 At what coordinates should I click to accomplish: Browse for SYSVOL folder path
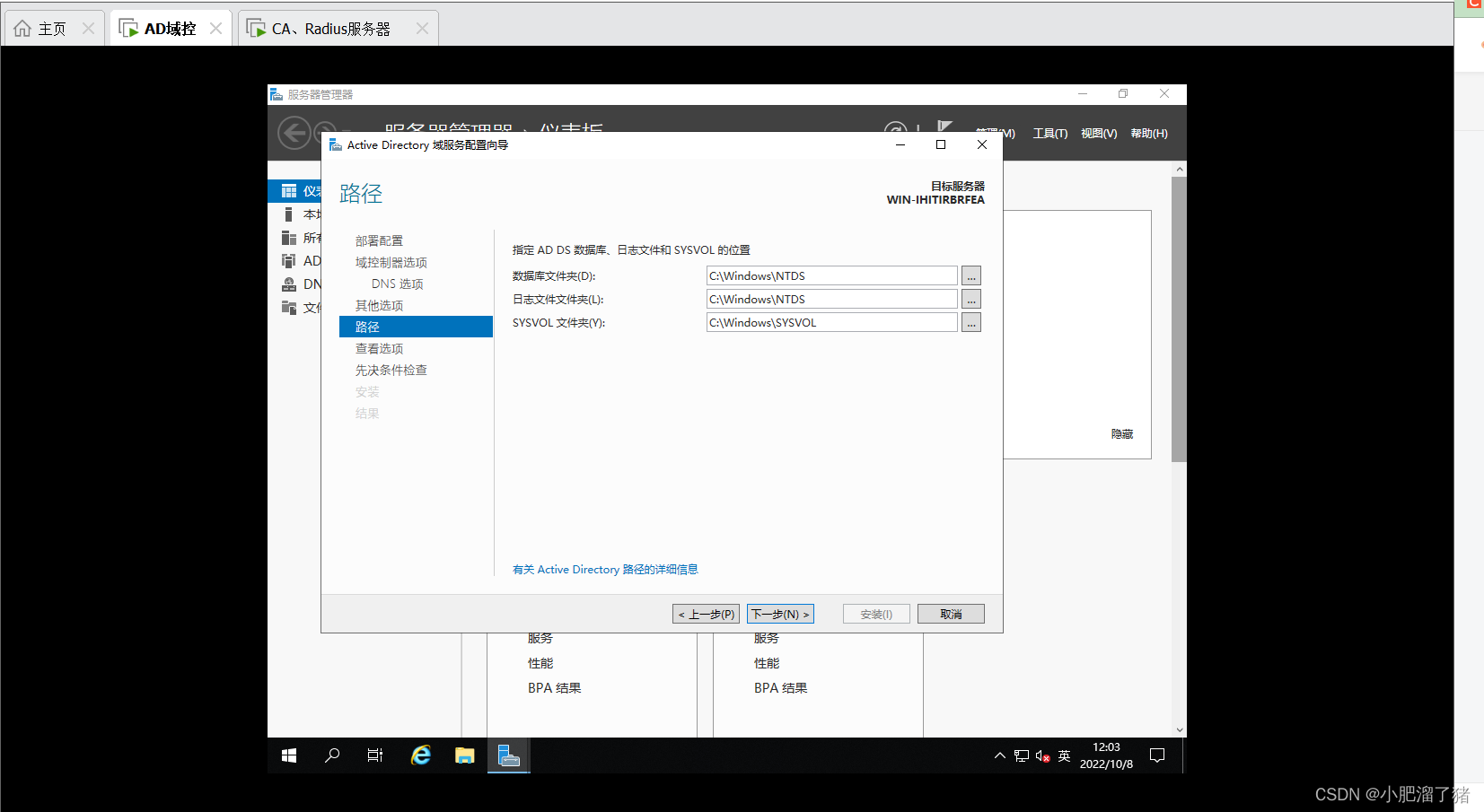[971, 322]
